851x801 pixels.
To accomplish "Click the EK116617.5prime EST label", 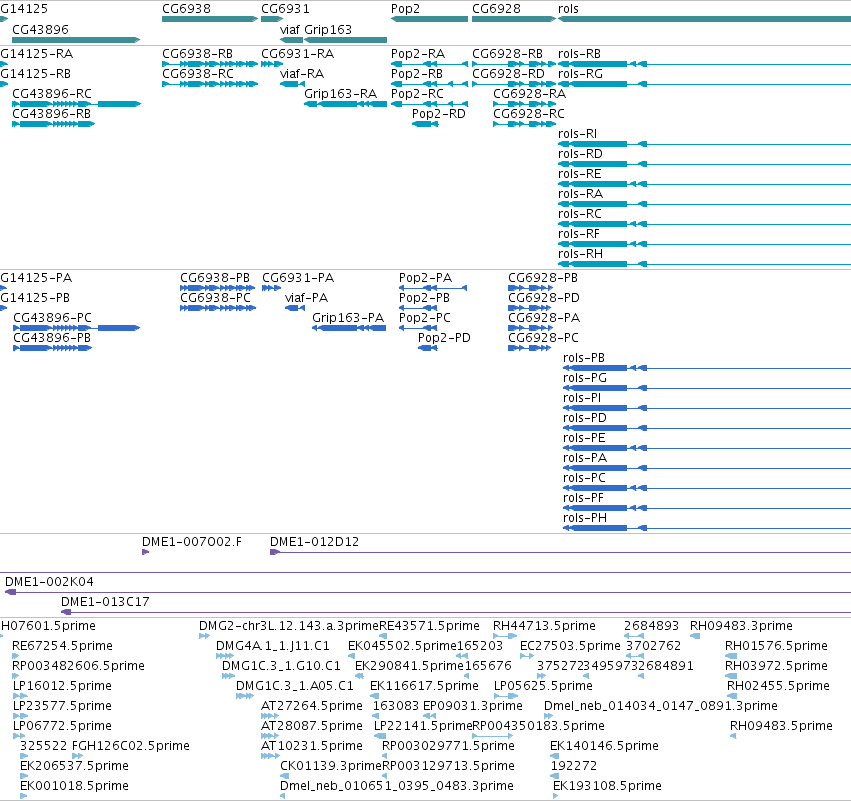I will tap(424, 686).
